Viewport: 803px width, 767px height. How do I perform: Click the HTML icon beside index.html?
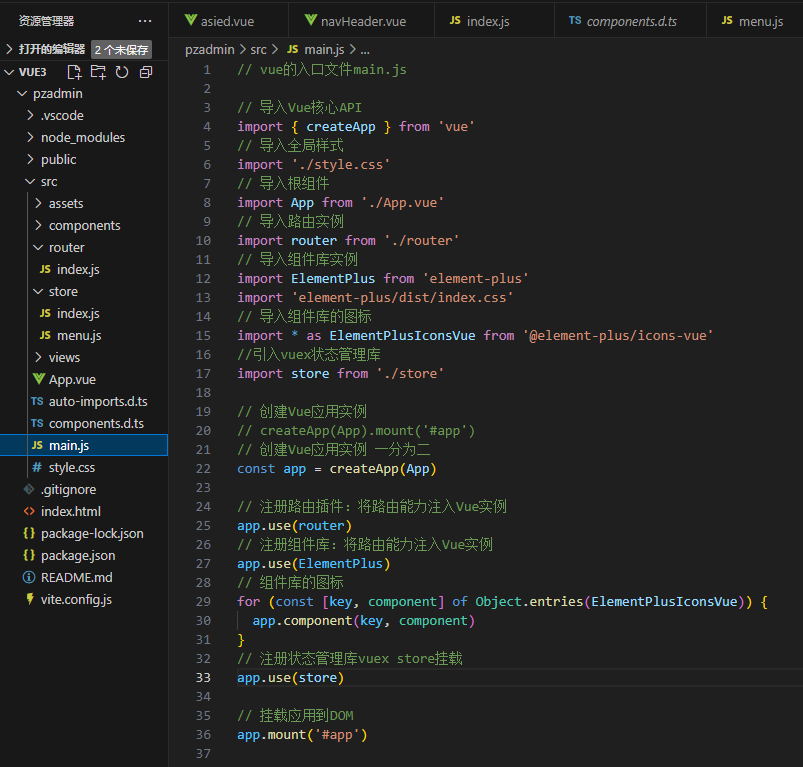coord(29,512)
